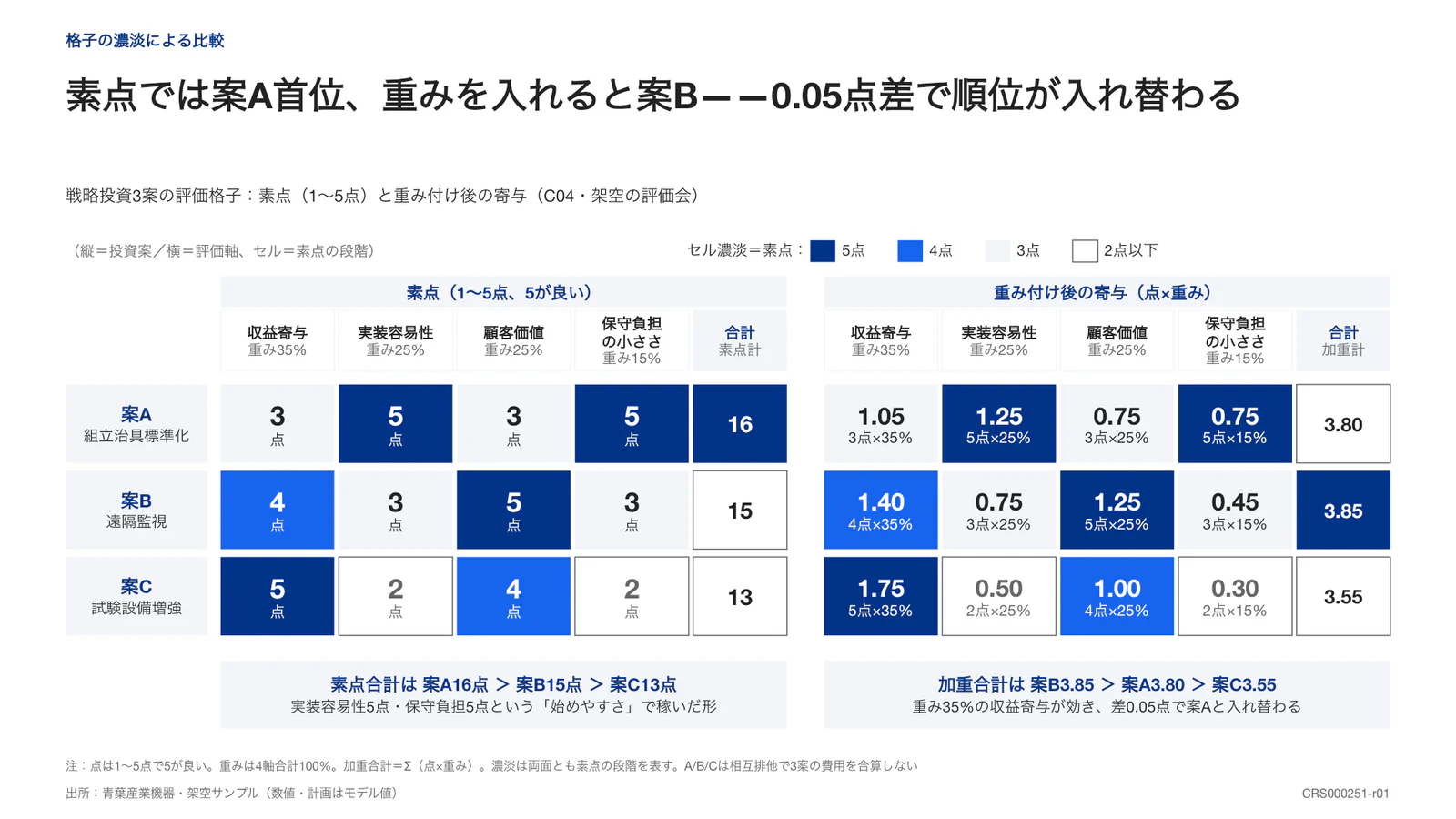
Task: Click the 1.75 cell labeled 5点×35%
Action: [x=881, y=596]
